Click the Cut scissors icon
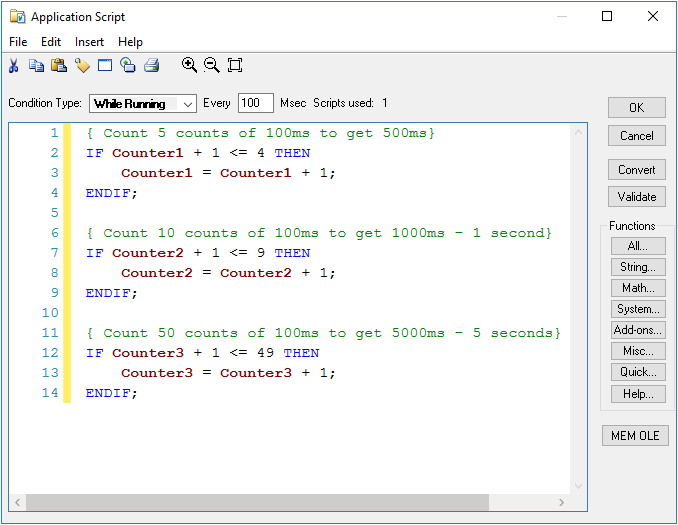Image resolution: width=678 pixels, height=525 pixels. 14,66
